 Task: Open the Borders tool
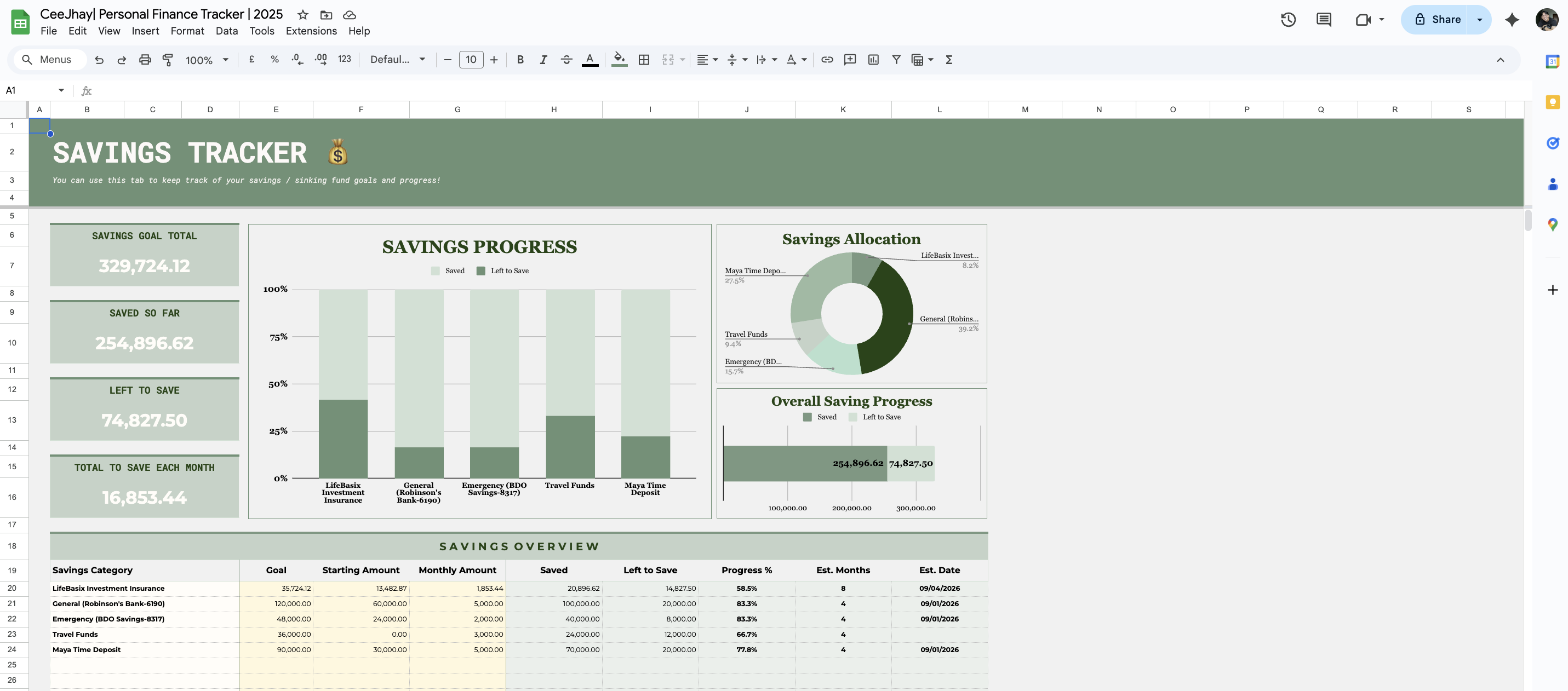tap(643, 60)
